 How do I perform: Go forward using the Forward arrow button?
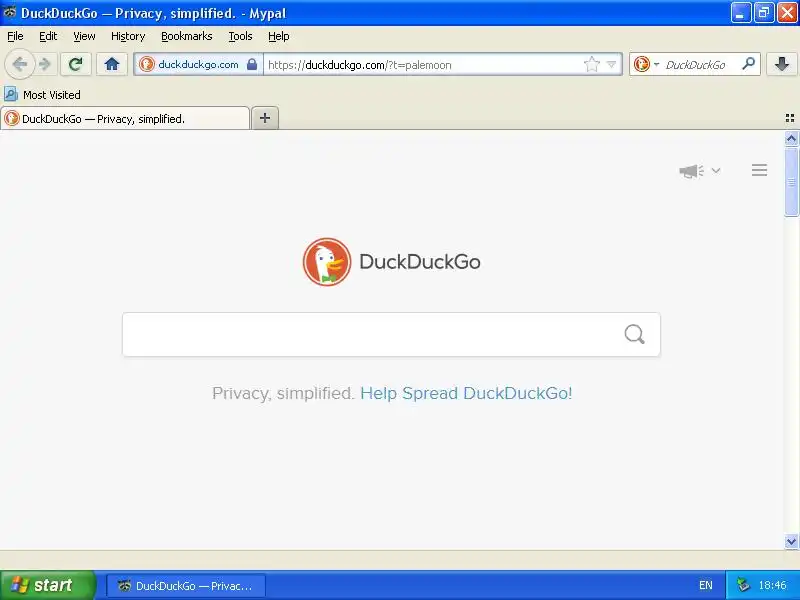coord(45,64)
